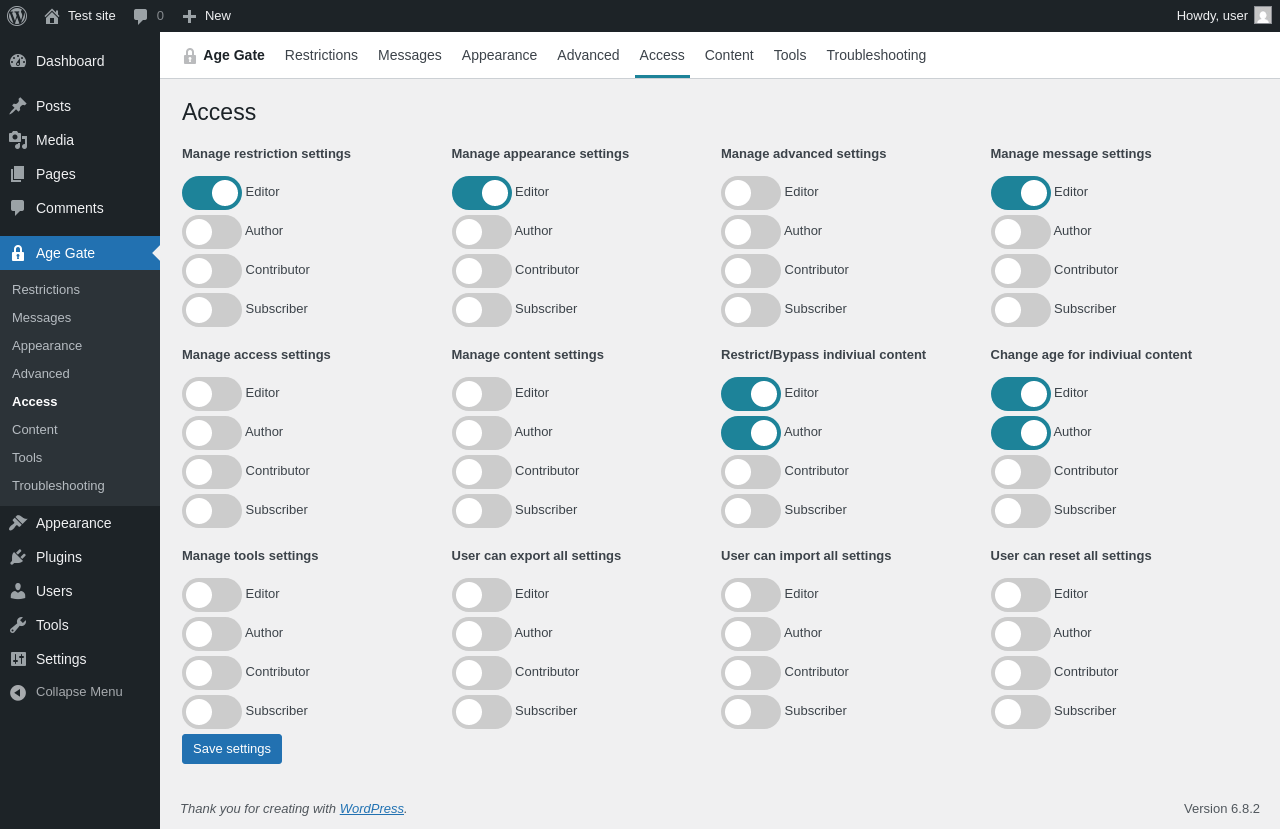The height and width of the screenshot is (829, 1280).
Task: Disable Editor toggle under Manage restriction settings
Action: [x=212, y=193]
